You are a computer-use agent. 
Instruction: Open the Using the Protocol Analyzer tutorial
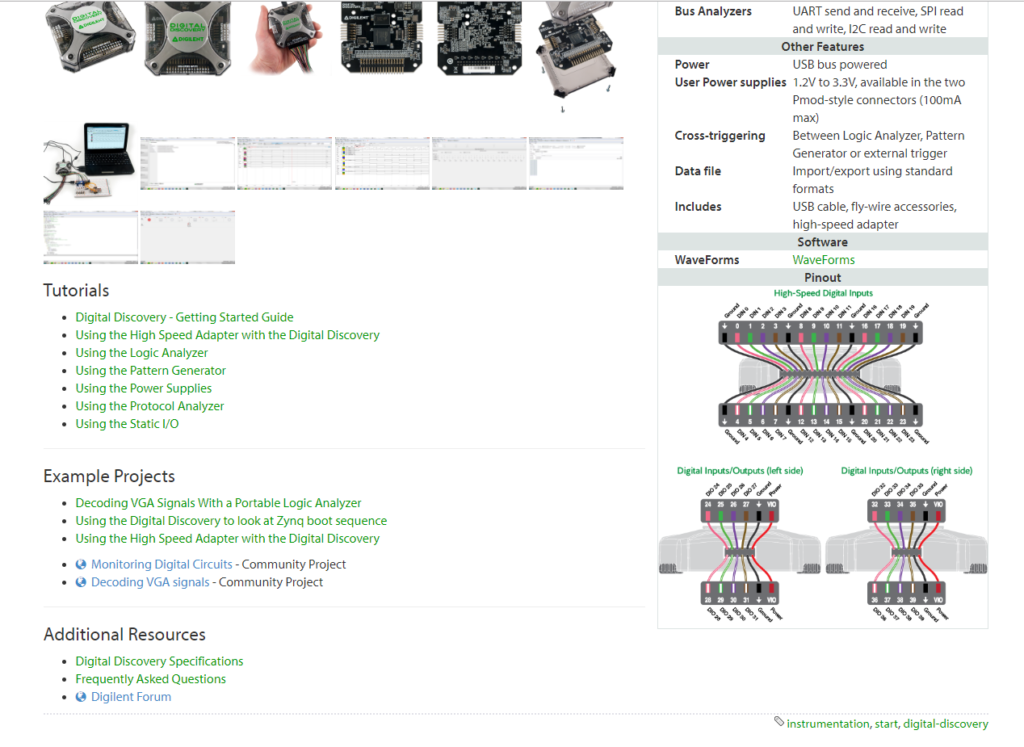tap(149, 406)
